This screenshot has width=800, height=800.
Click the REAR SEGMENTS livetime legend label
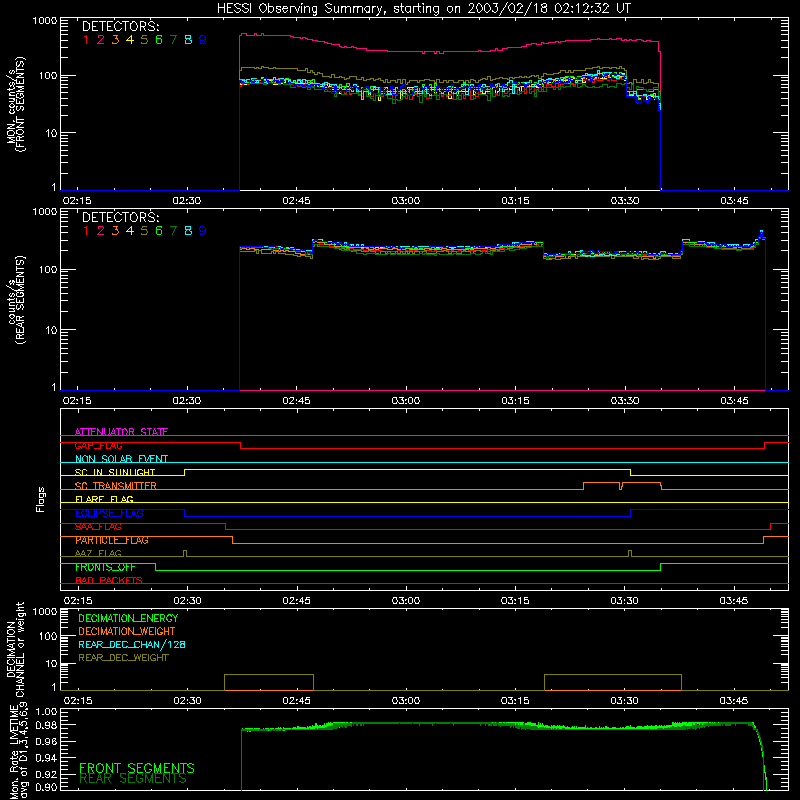click(133, 779)
